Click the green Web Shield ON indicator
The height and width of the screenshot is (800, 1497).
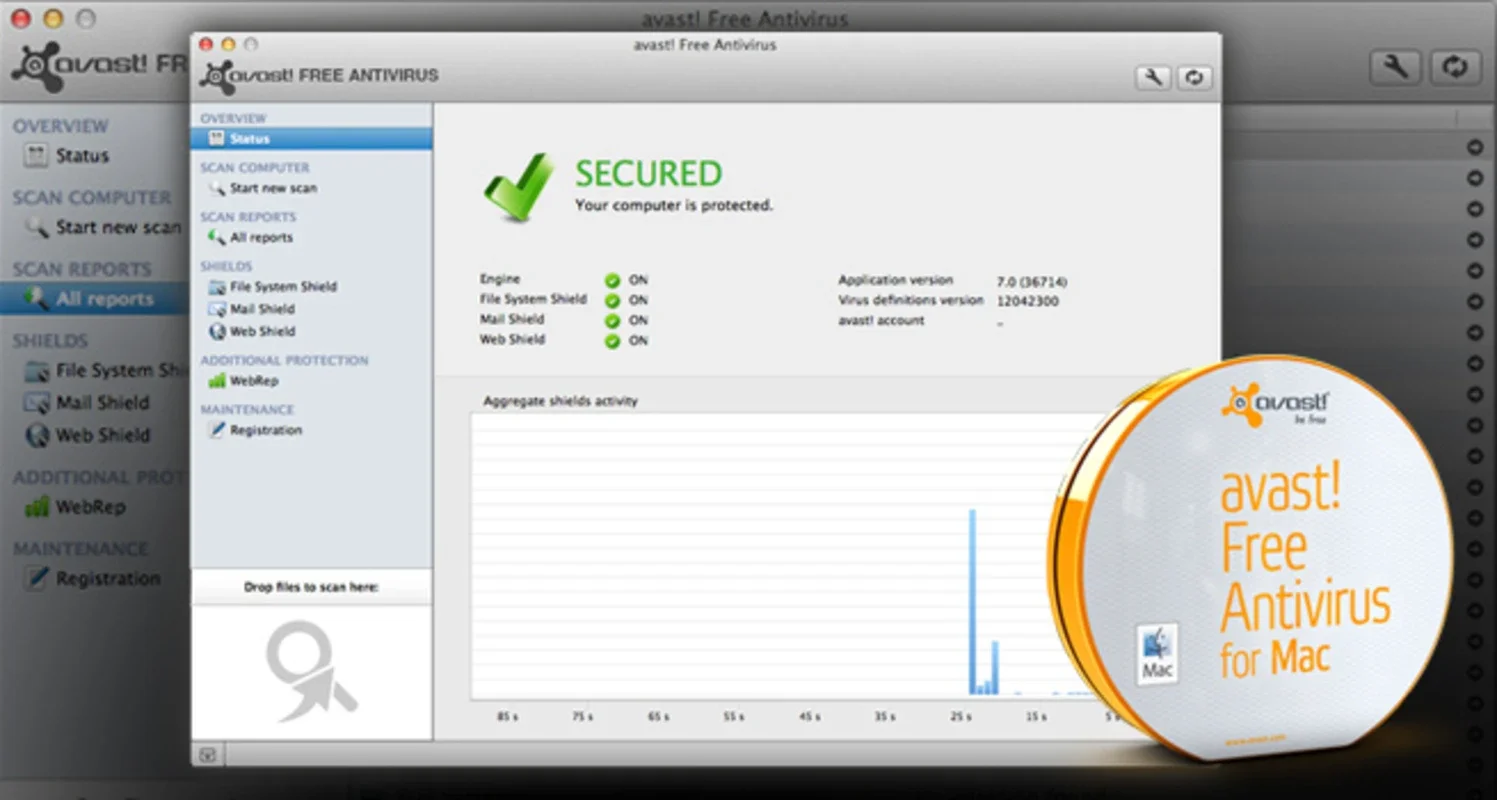(612, 341)
